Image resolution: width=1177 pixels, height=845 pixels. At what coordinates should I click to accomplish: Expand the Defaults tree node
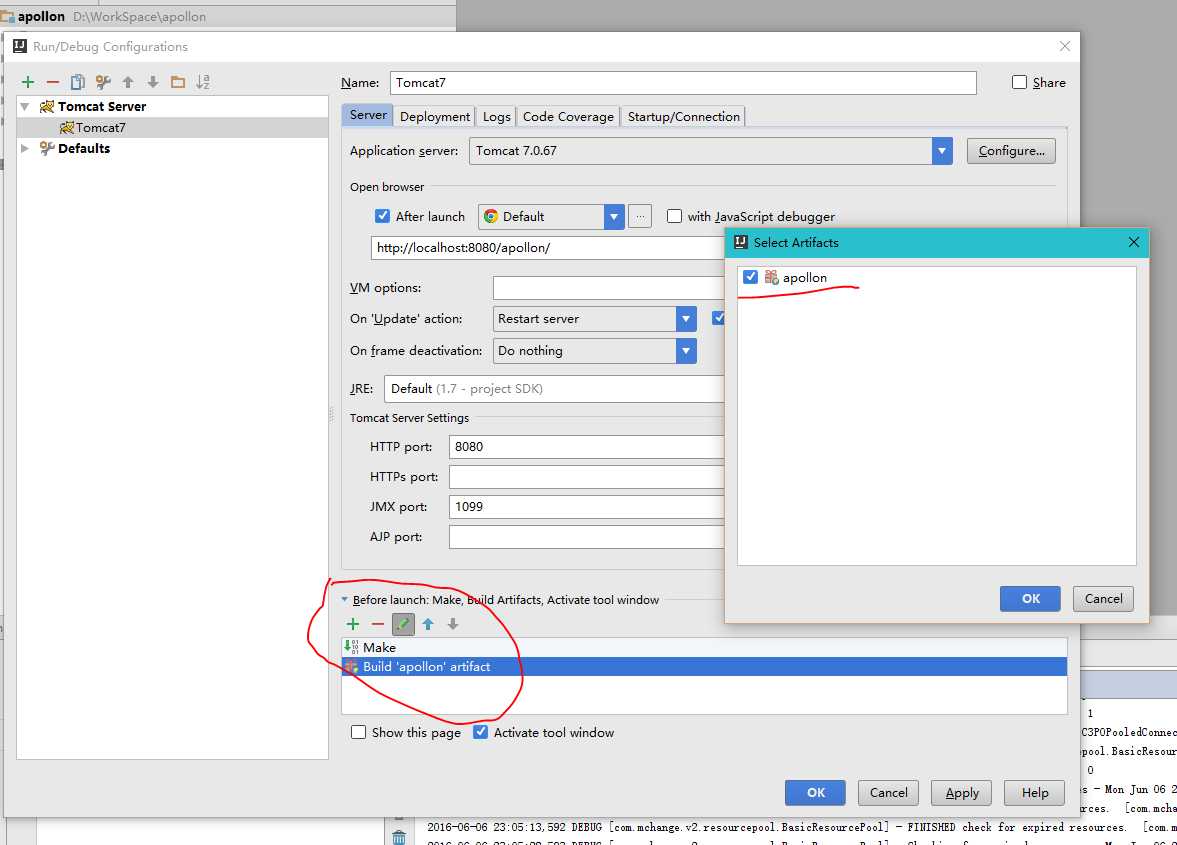pyautogui.click(x=25, y=148)
